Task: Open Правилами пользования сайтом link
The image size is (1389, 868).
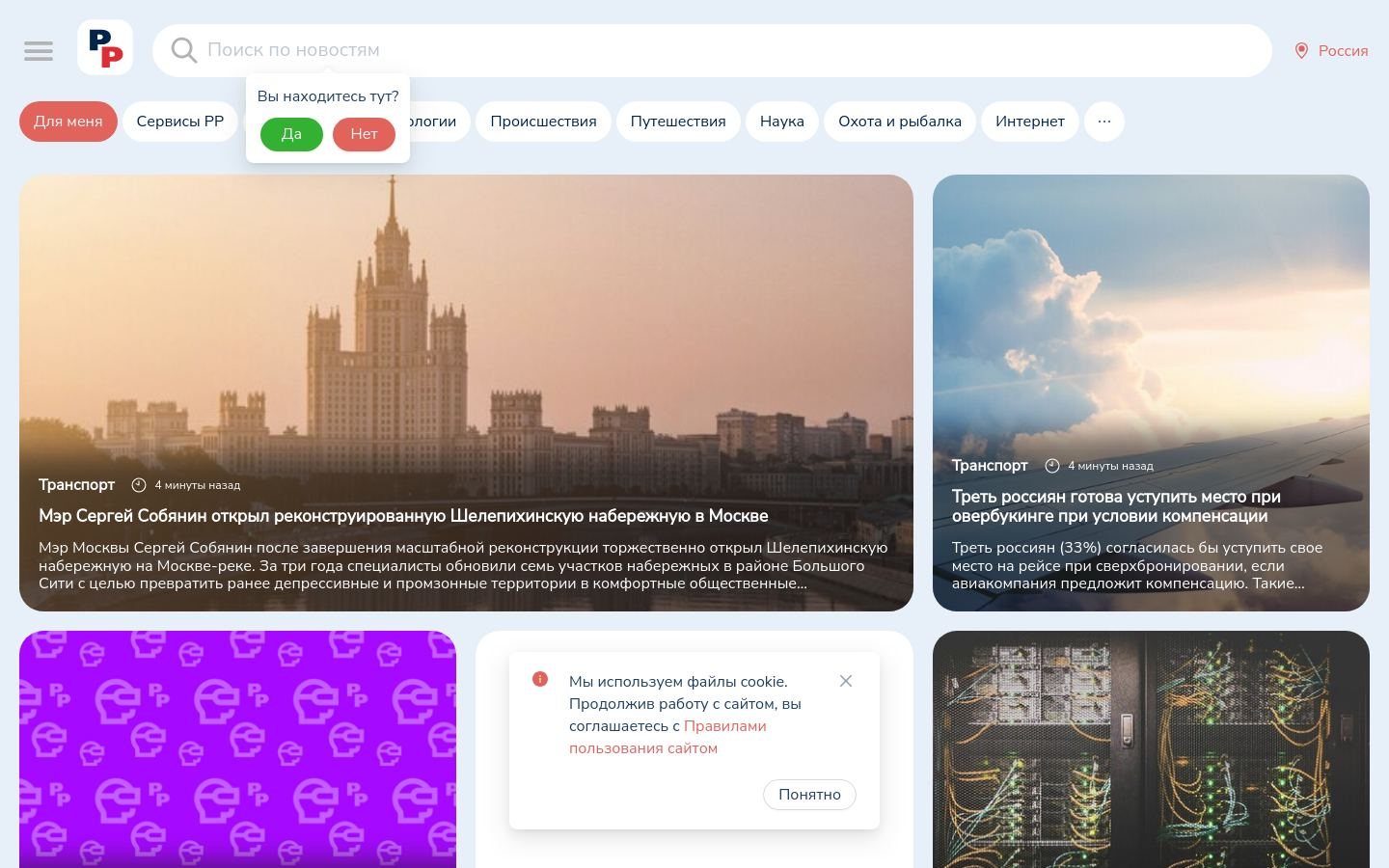Action: 667,737
